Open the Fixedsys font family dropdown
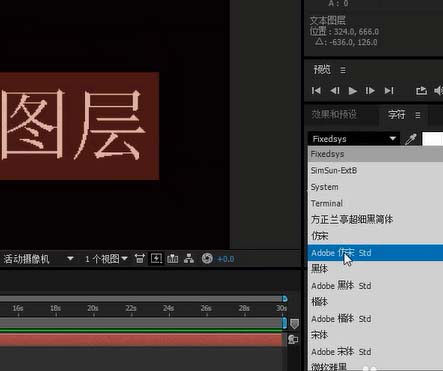The image size is (443, 371). [354, 139]
